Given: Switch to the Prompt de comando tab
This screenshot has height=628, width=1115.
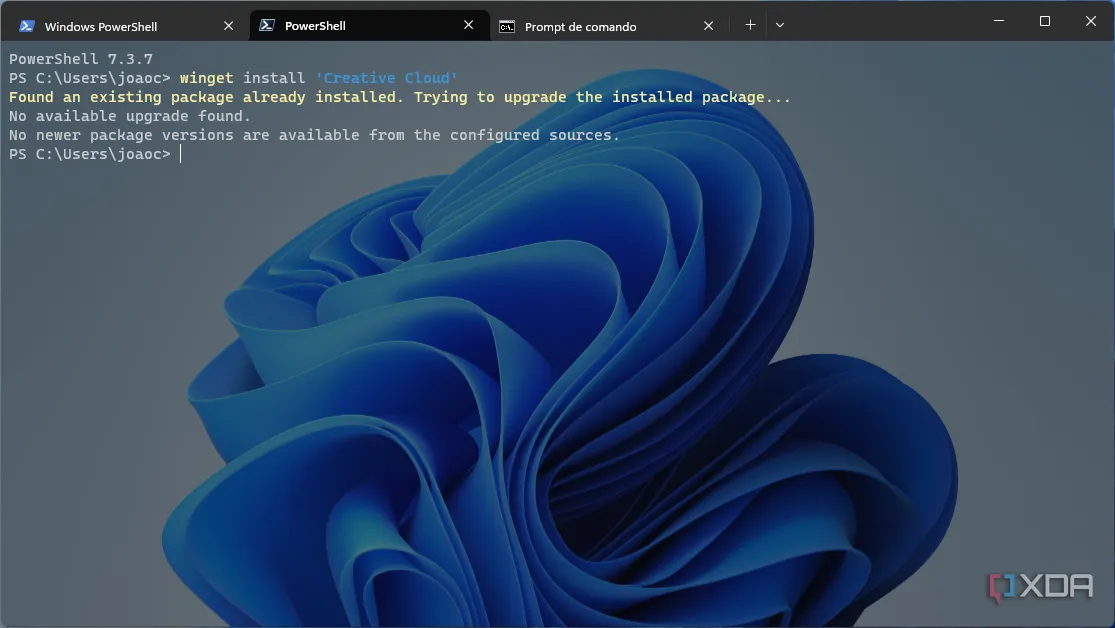Looking at the screenshot, I should click(x=580, y=27).
